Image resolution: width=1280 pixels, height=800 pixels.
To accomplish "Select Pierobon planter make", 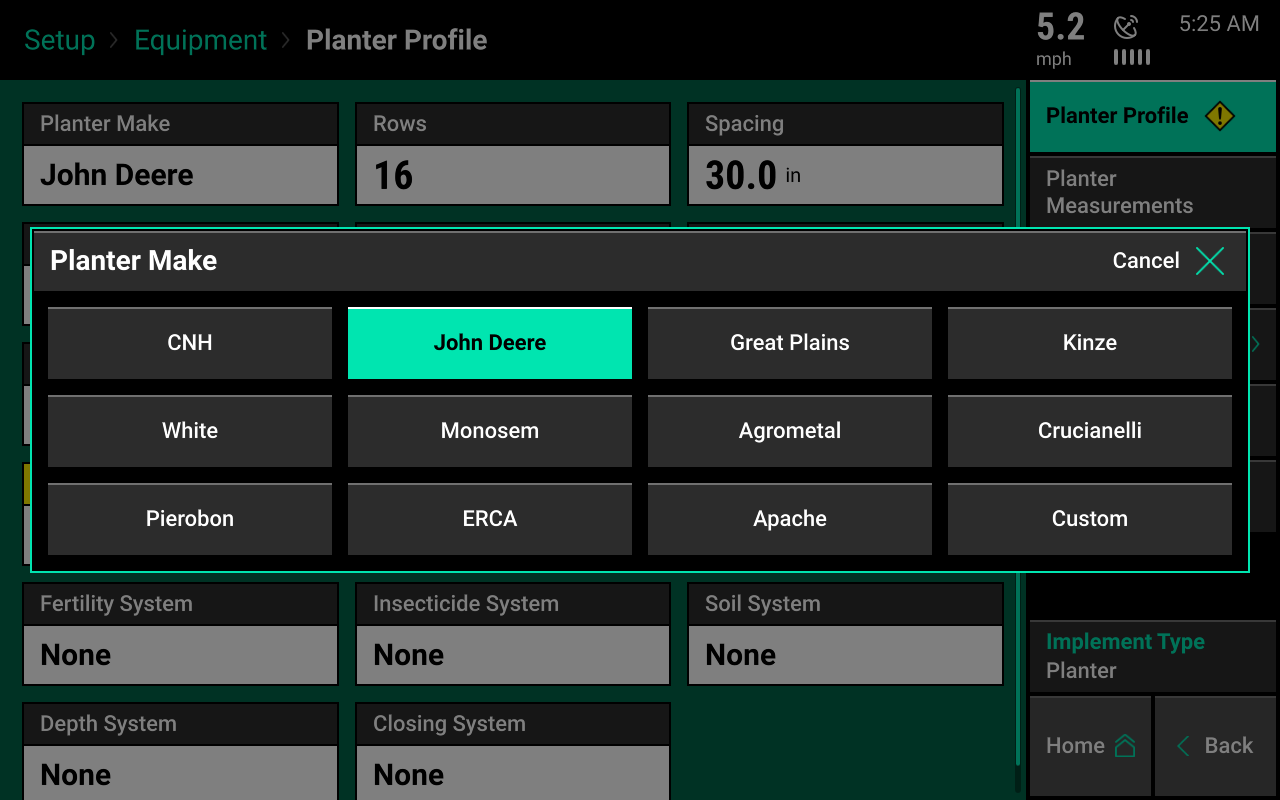I will tap(190, 519).
